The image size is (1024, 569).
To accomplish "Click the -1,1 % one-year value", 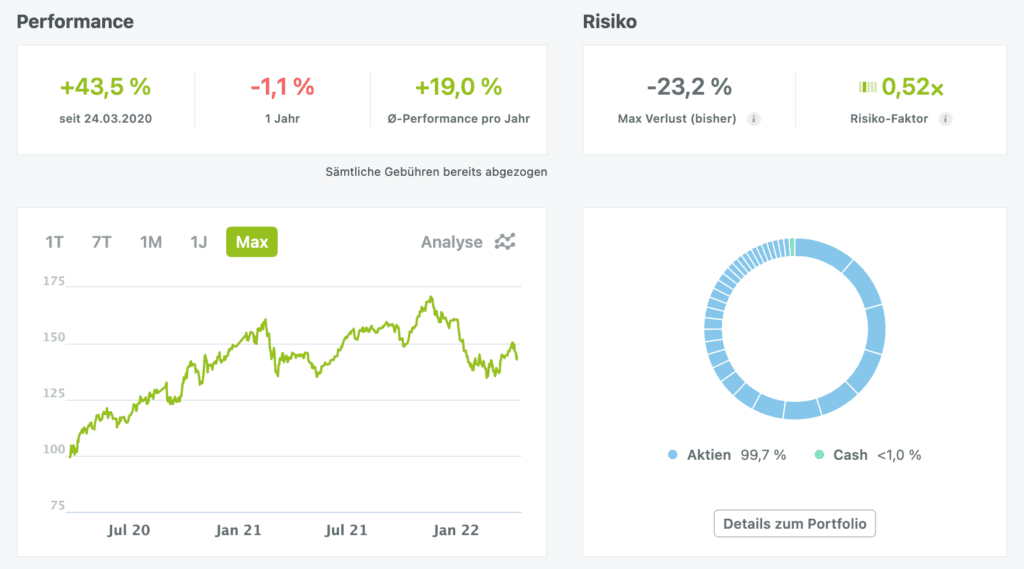I will click(x=282, y=87).
